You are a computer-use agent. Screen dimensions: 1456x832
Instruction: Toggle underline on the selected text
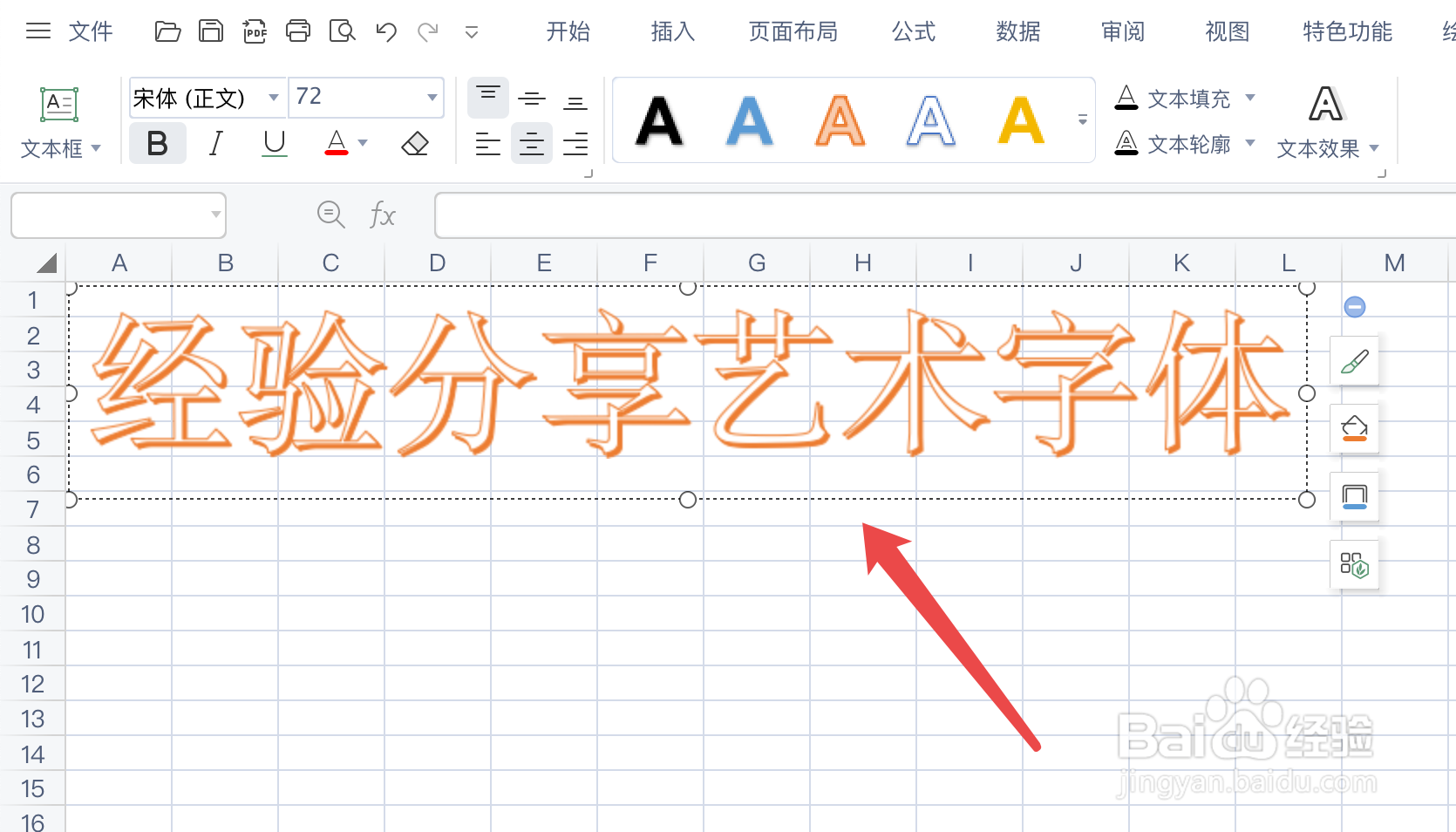click(273, 144)
